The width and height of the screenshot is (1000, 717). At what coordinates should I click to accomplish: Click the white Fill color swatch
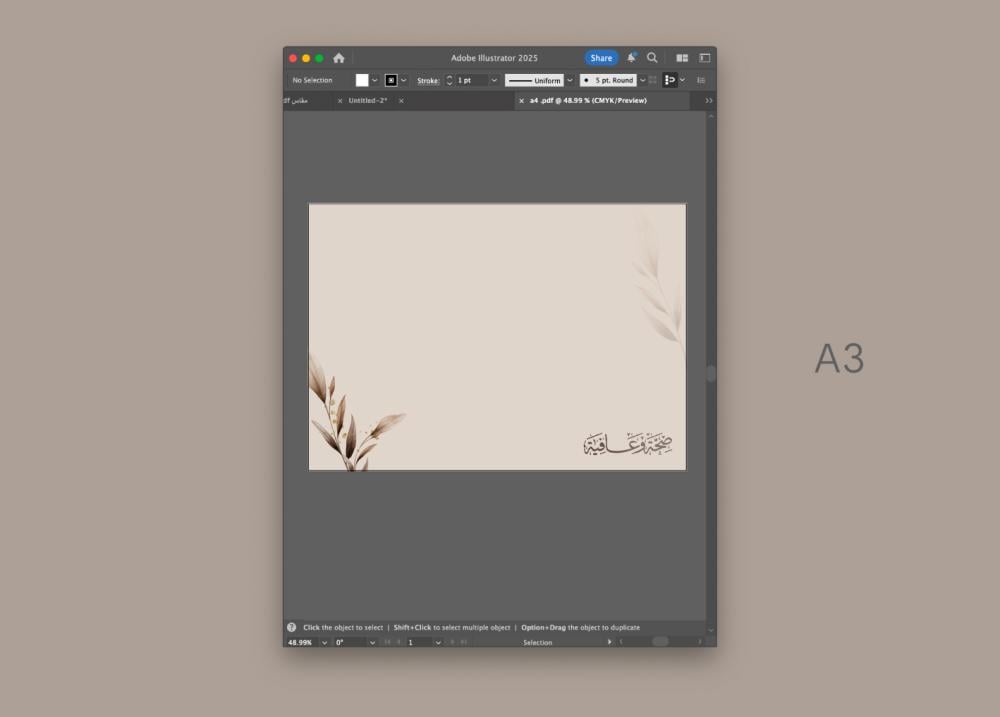[362, 80]
